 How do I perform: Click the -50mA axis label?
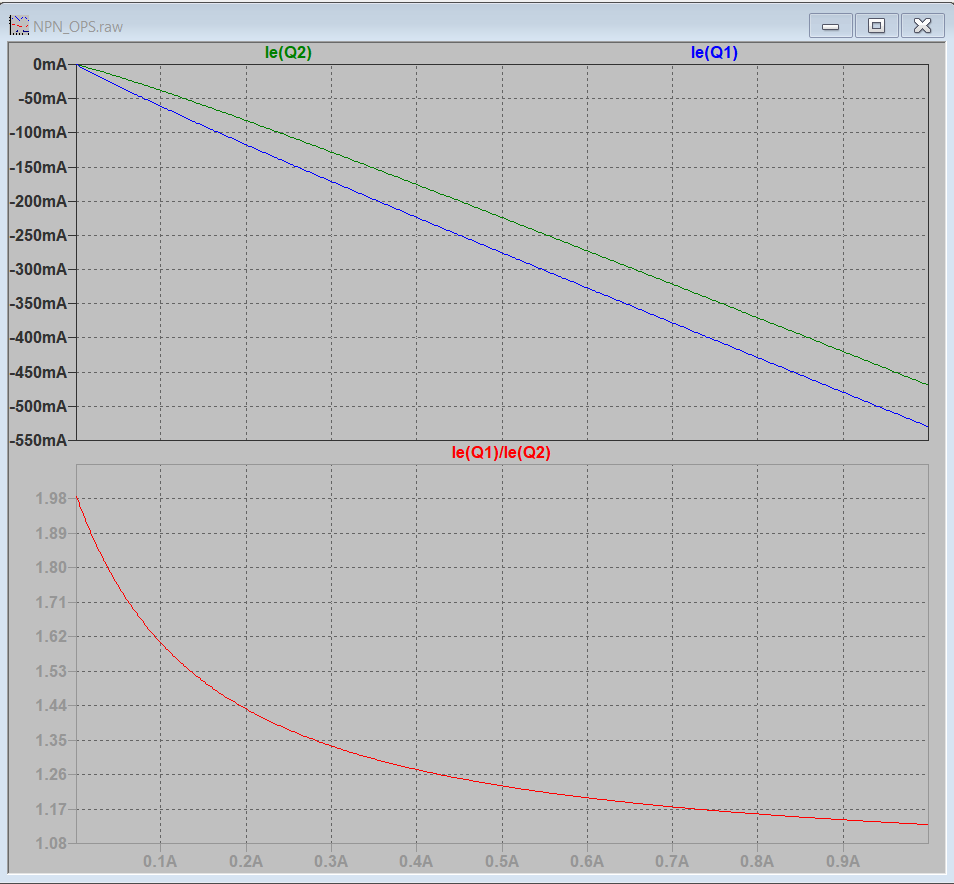pos(43,98)
